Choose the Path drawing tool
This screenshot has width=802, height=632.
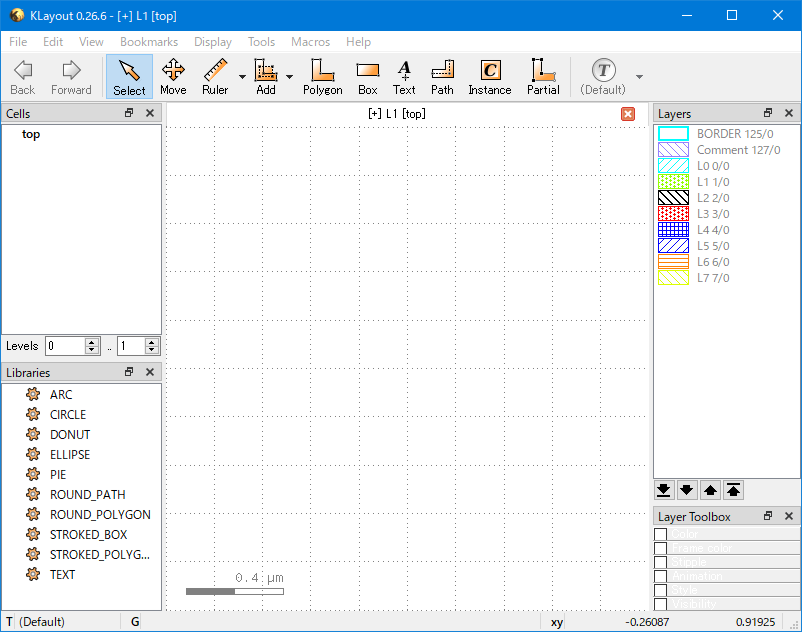click(442, 77)
